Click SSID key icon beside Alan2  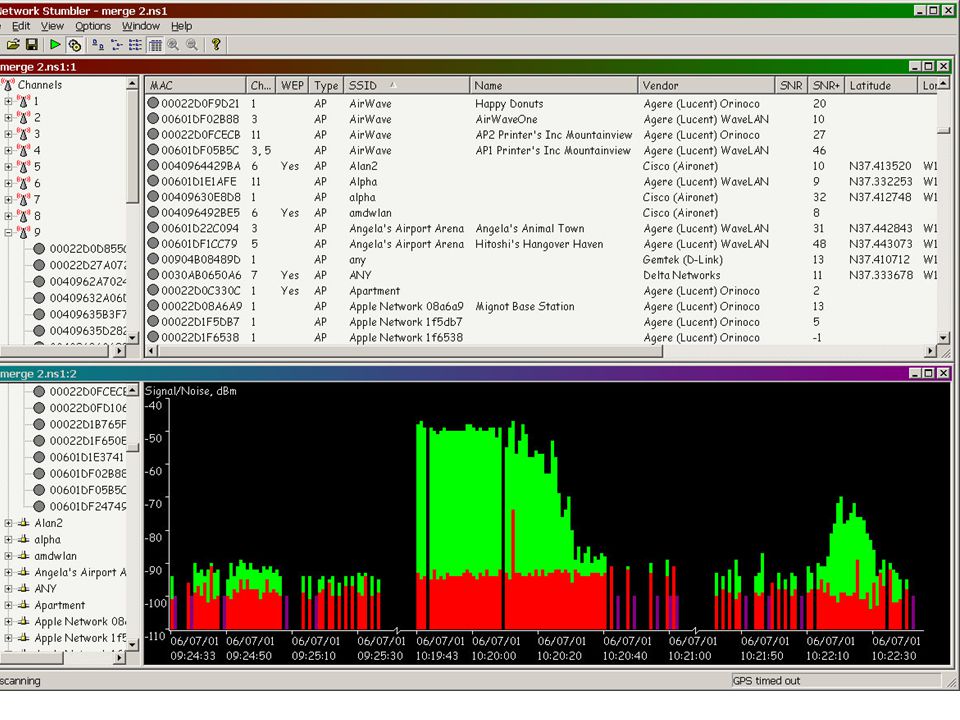coord(24,523)
